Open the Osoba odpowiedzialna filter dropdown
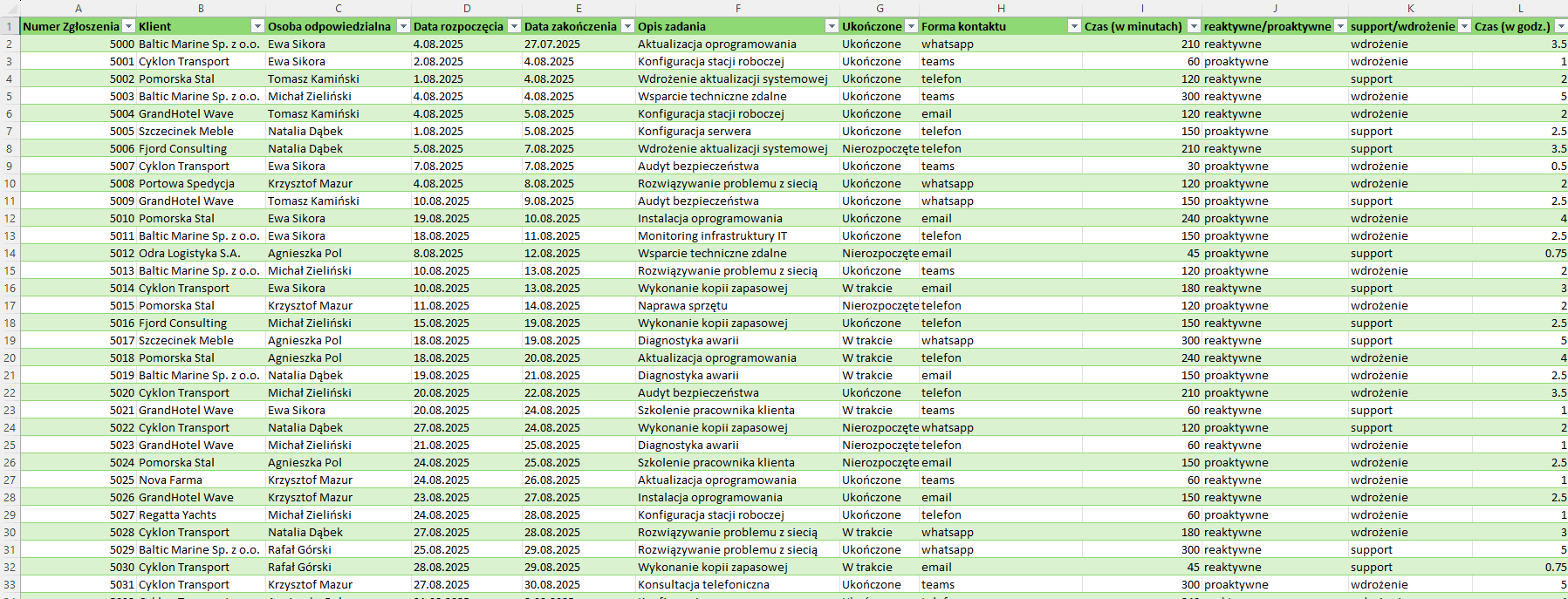 tap(403, 26)
